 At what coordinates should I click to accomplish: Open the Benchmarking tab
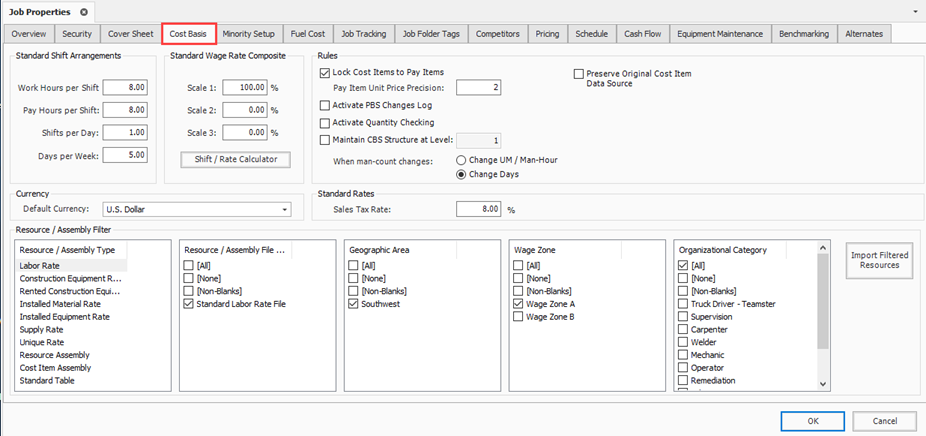[x=803, y=34]
